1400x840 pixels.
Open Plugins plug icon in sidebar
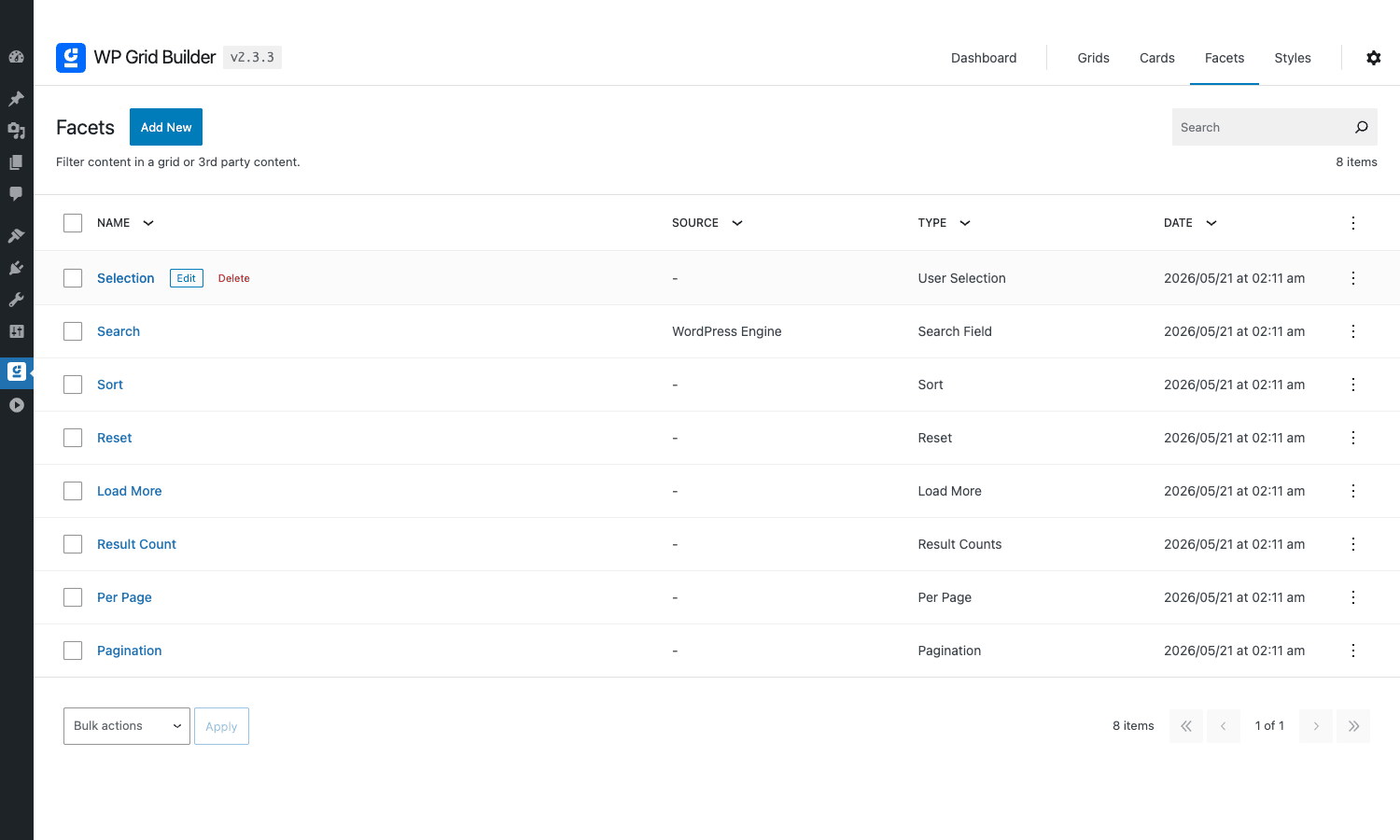[x=16, y=268]
